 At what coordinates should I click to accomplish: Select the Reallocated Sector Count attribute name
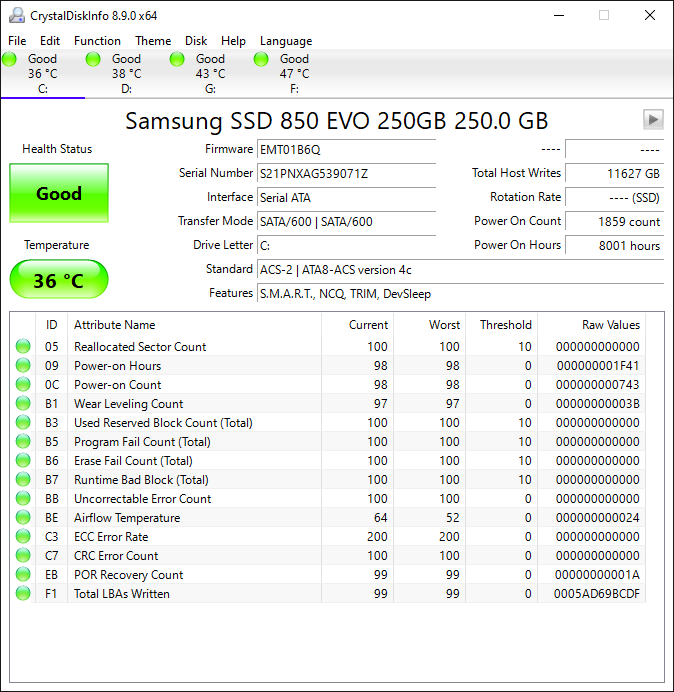tap(140, 347)
